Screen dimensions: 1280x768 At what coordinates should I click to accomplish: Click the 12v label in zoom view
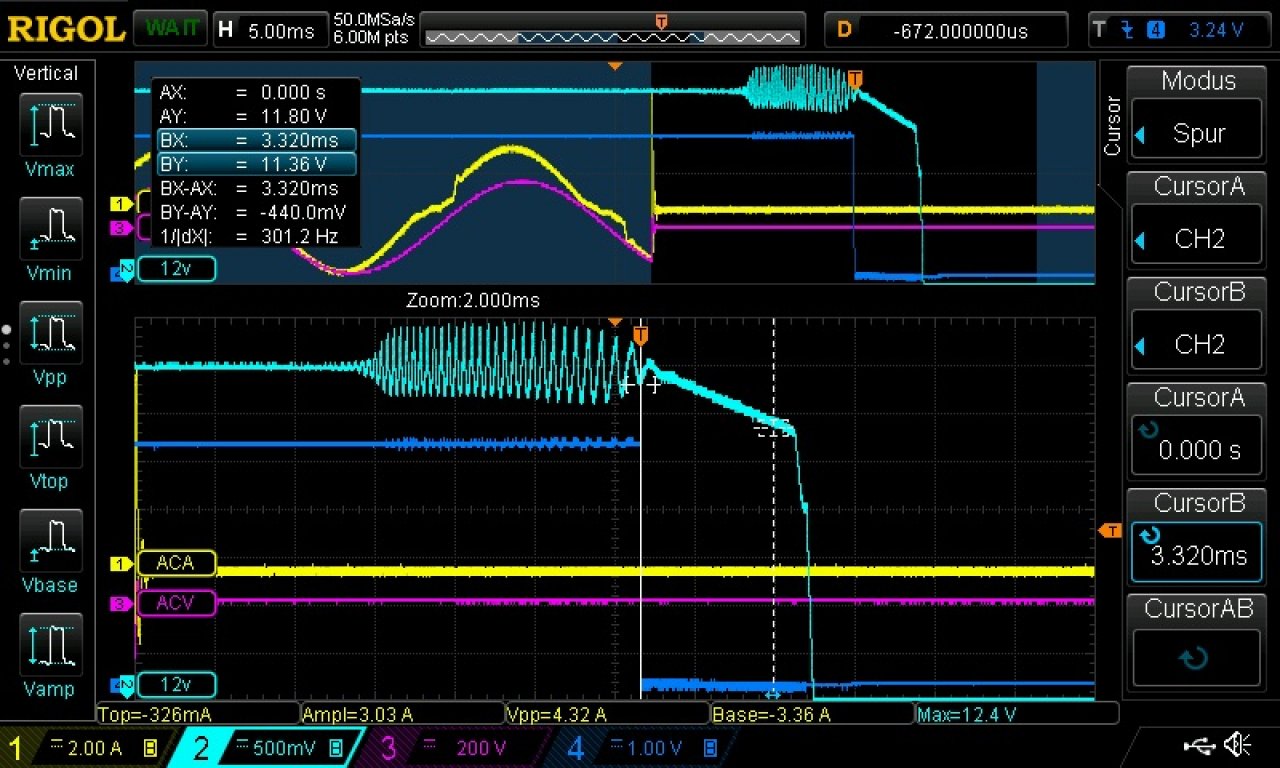click(175, 685)
